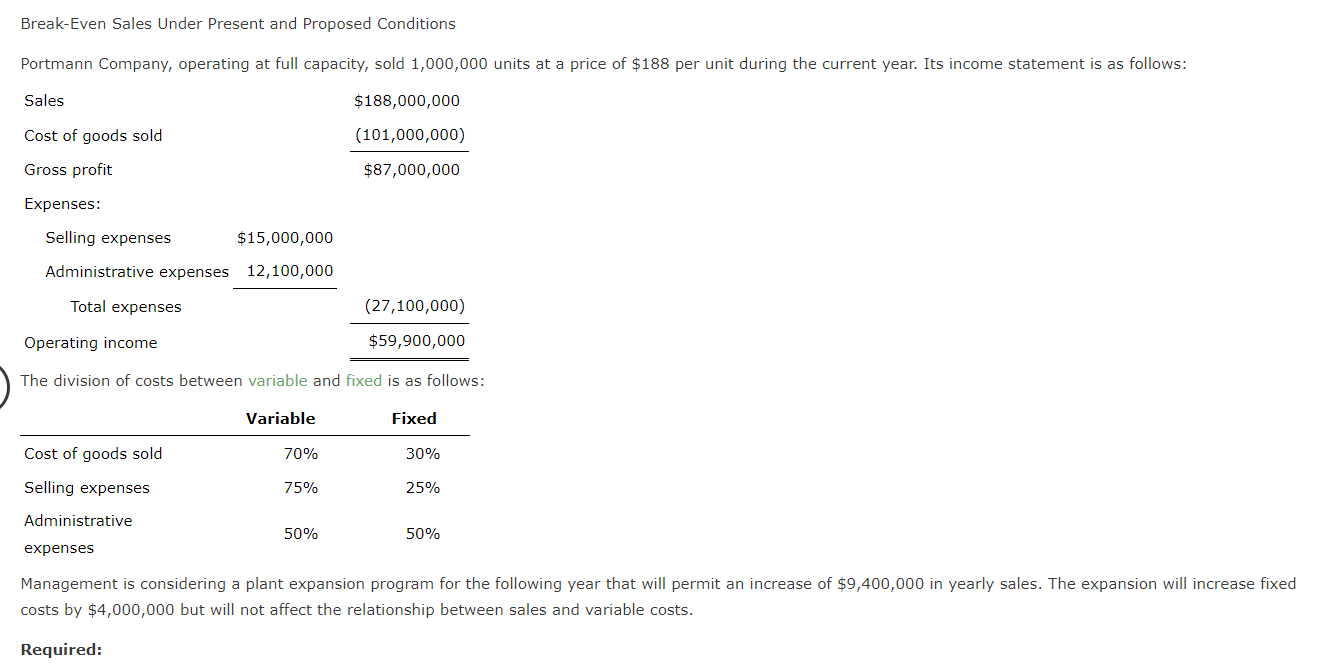Viewport: 1326px width, 670px height.
Task: Click the Total expenses (27,100,000) figure
Action: [415, 307]
